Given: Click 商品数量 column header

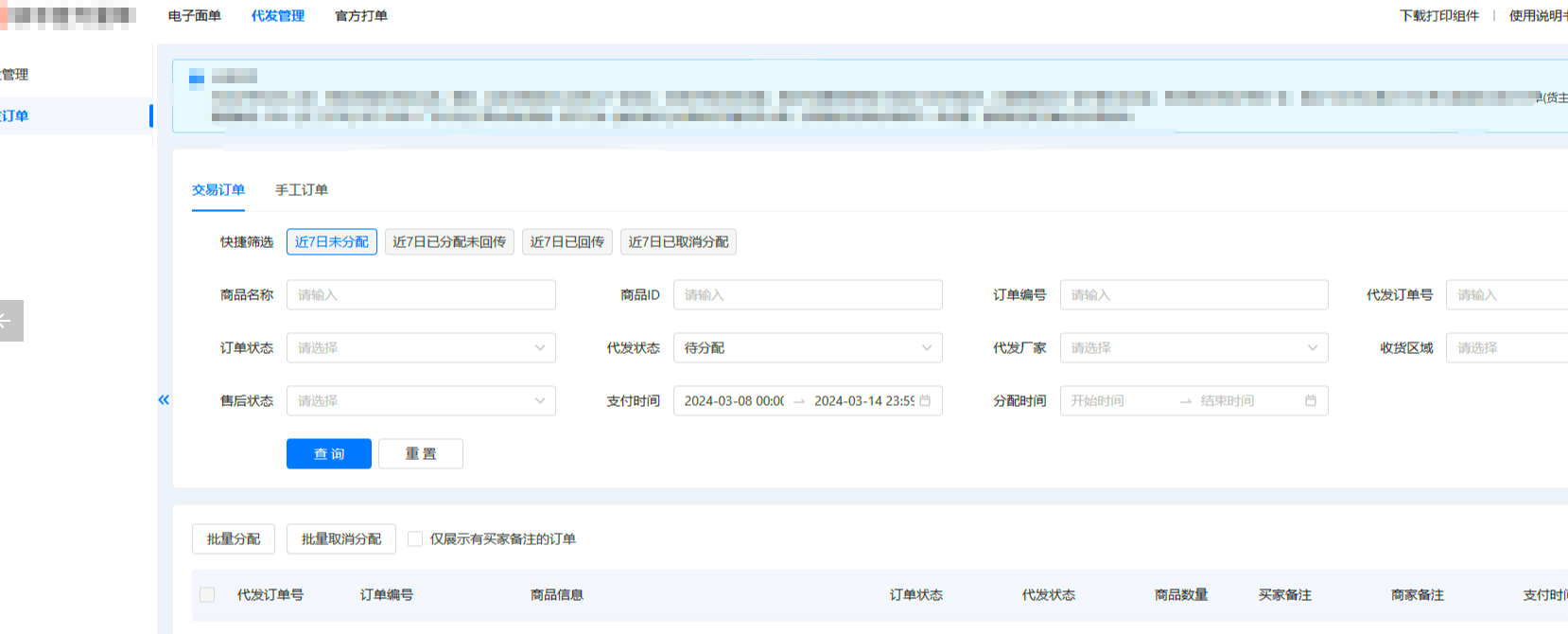Looking at the screenshot, I should 1181,595.
